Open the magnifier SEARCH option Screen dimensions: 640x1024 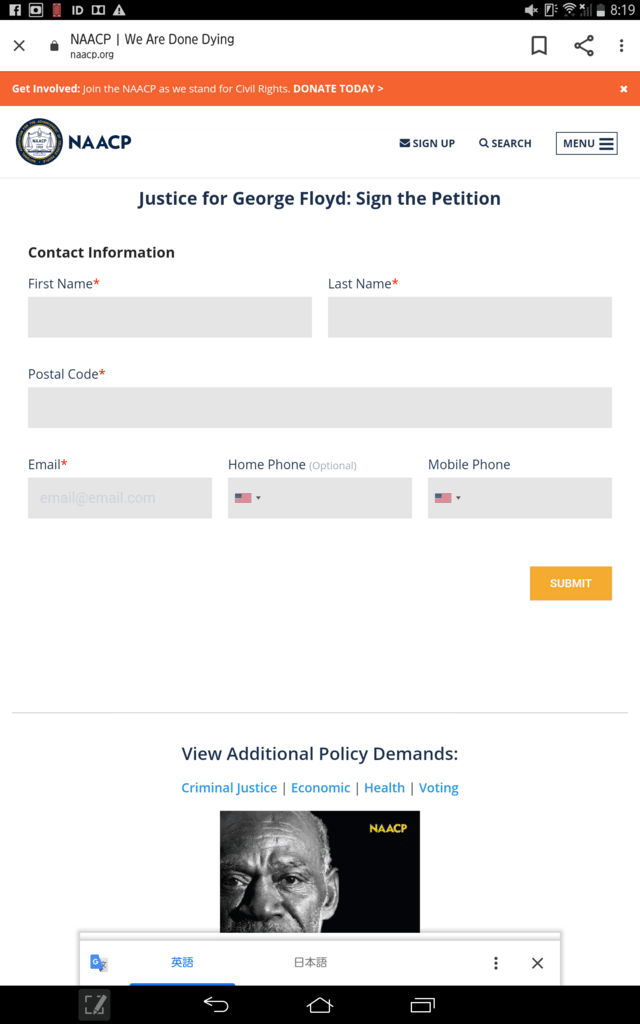505,143
